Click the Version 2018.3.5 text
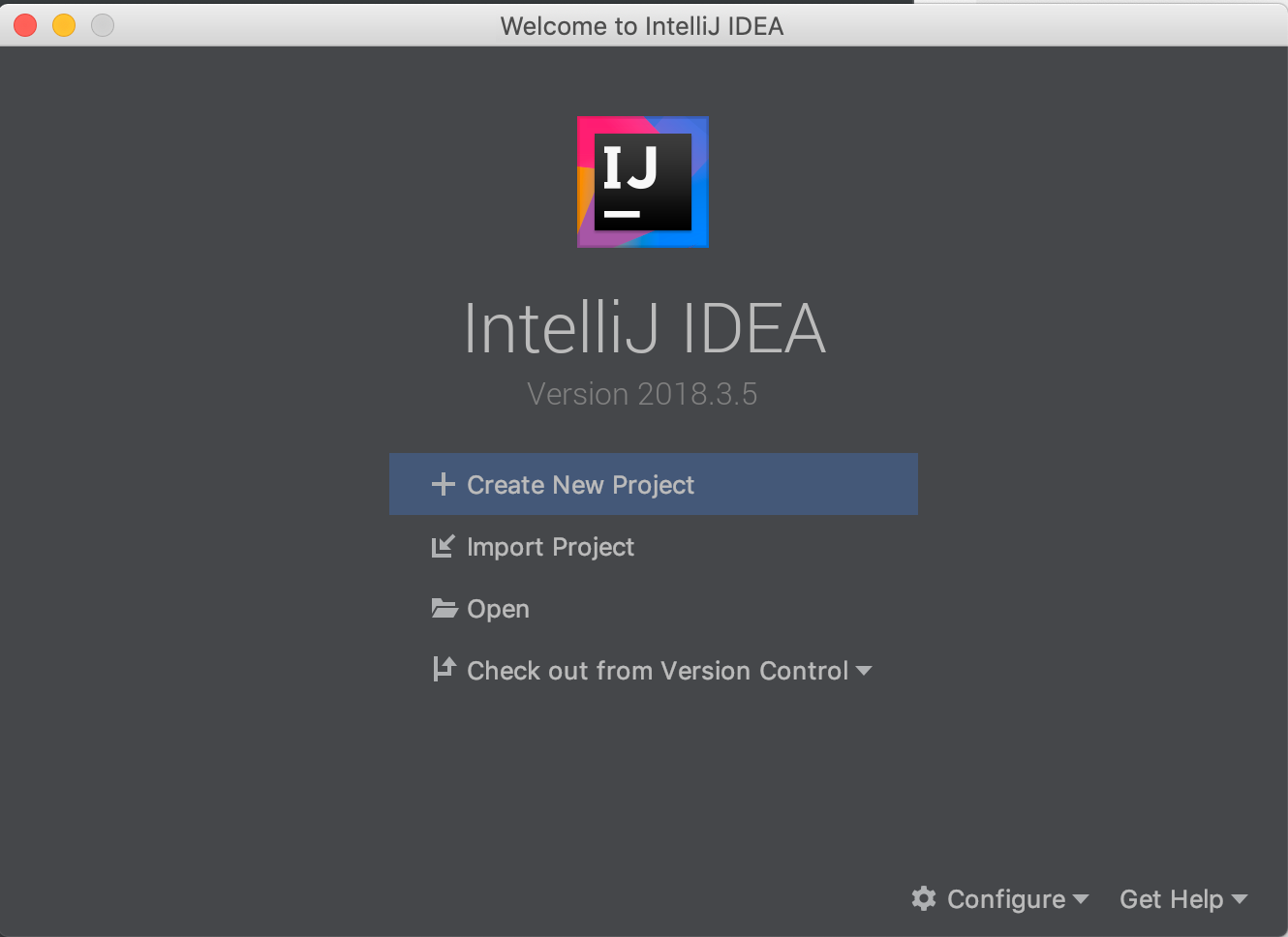This screenshot has height=937, width=1288. (642, 394)
